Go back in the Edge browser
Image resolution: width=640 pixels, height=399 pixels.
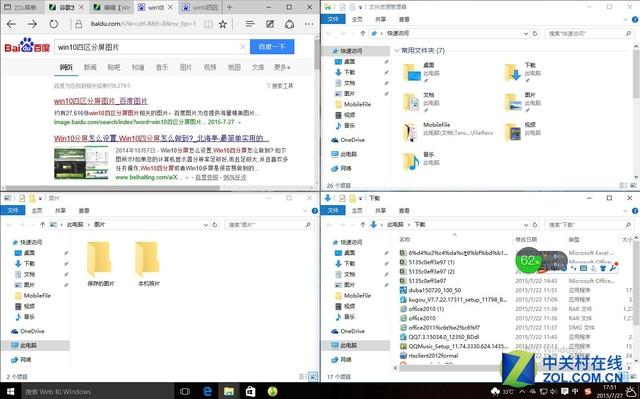click(x=11, y=24)
